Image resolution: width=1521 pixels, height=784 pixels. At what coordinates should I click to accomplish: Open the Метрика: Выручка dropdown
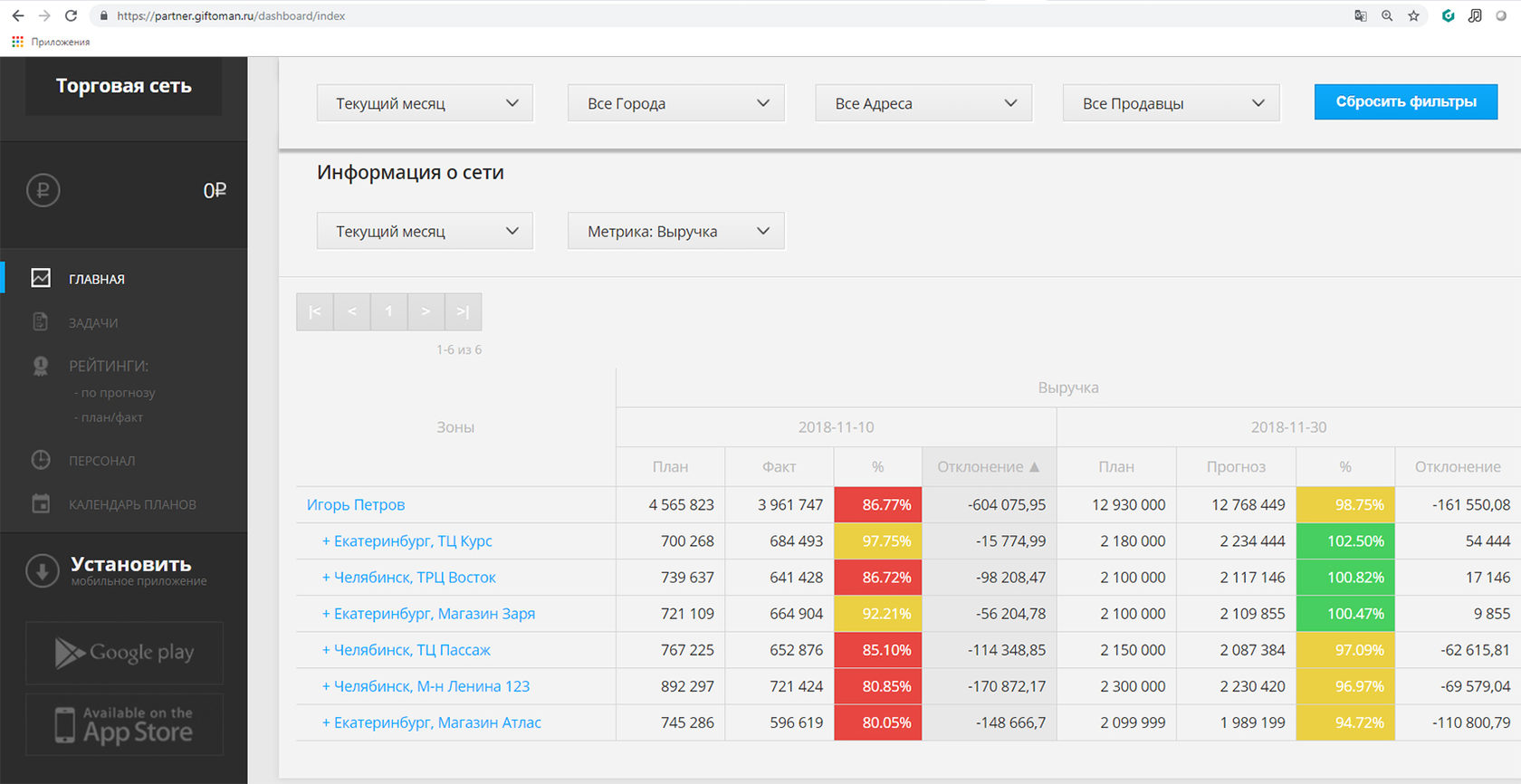(x=675, y=231)
